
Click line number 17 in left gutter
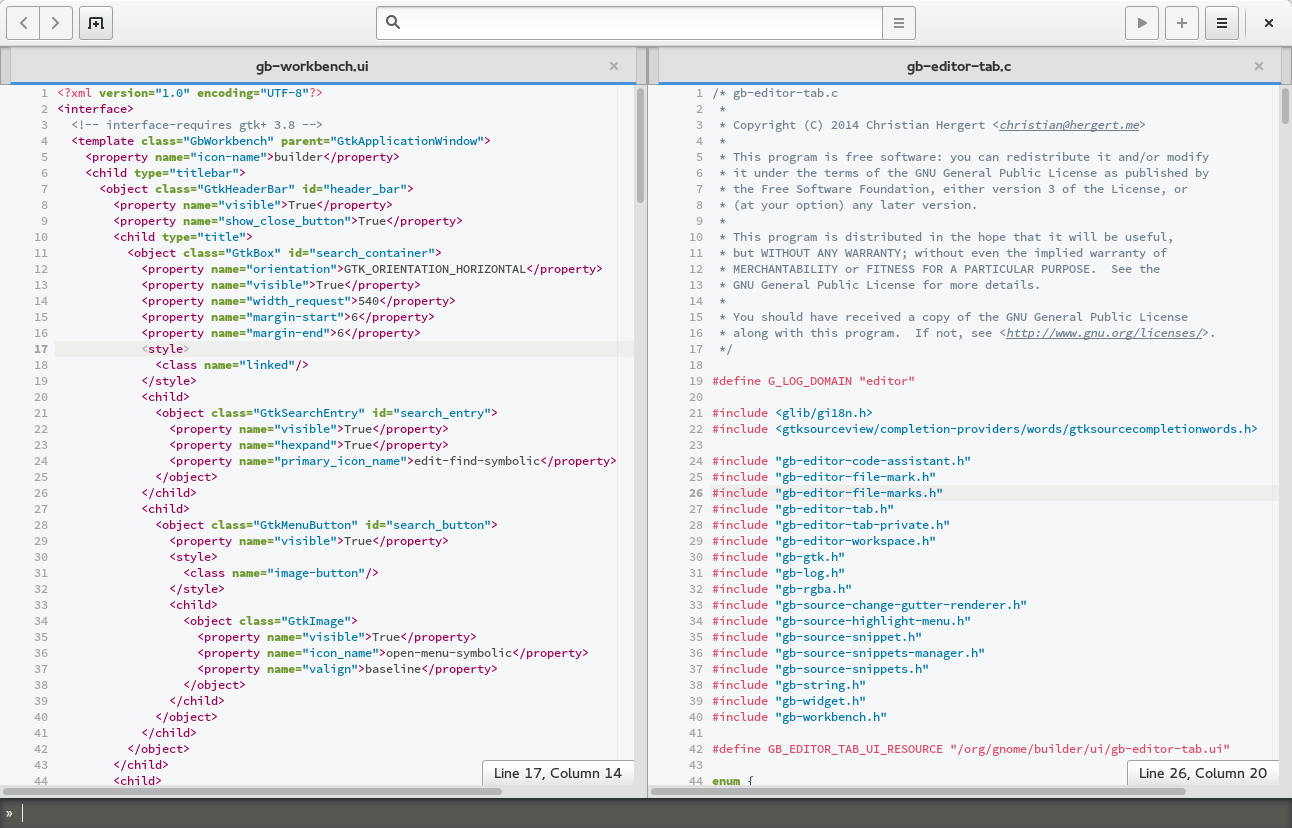41,349
